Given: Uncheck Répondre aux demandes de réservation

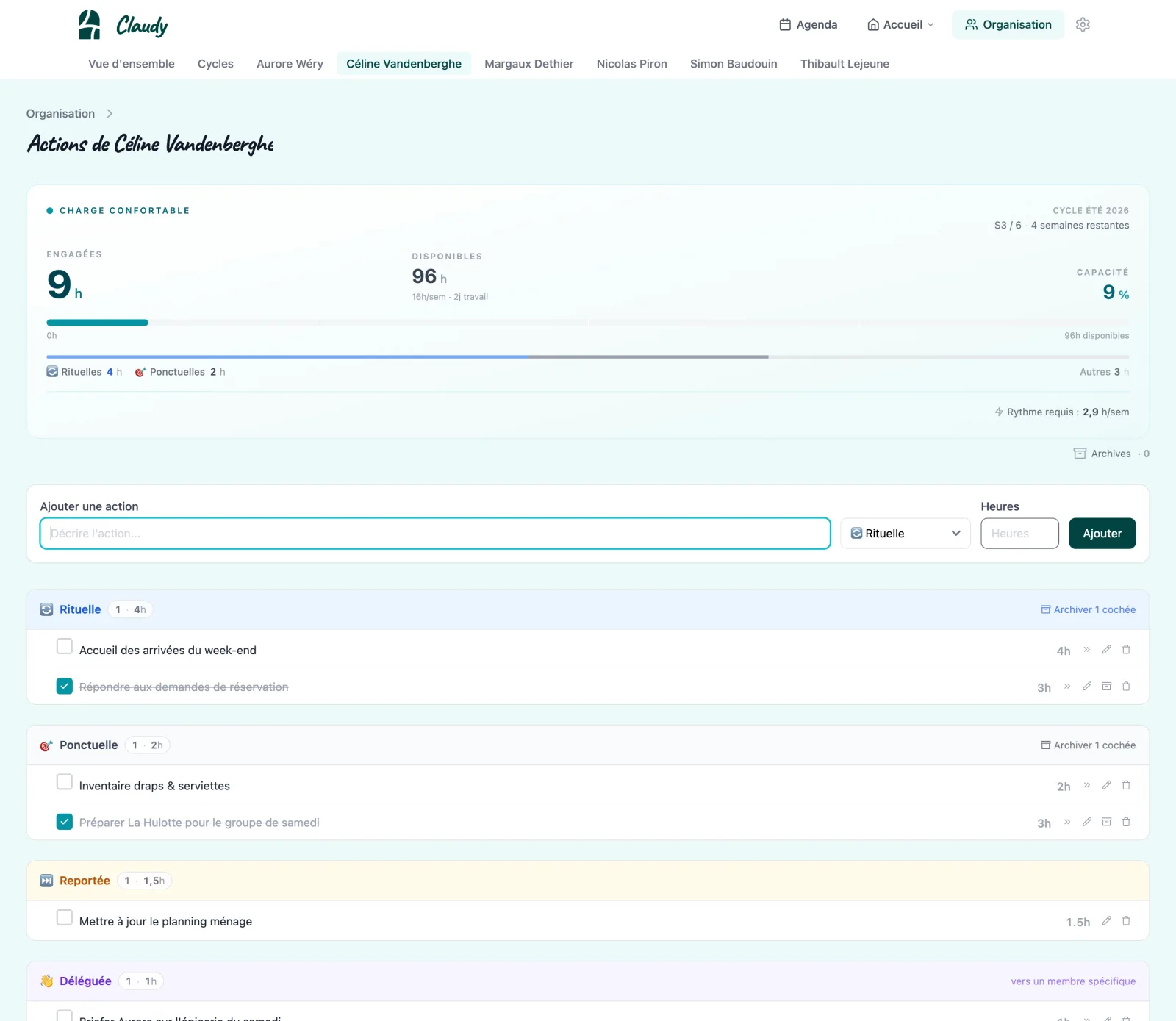Looking at the screenshot, I should [65, 687].
